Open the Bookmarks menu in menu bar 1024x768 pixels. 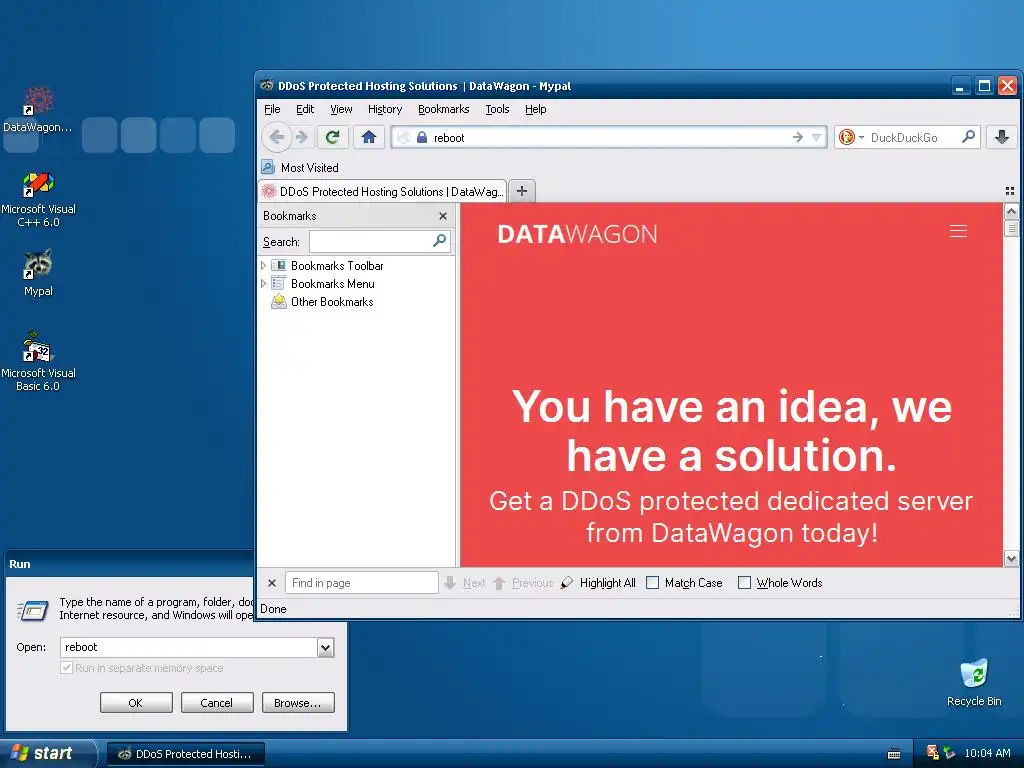point(443,109)
